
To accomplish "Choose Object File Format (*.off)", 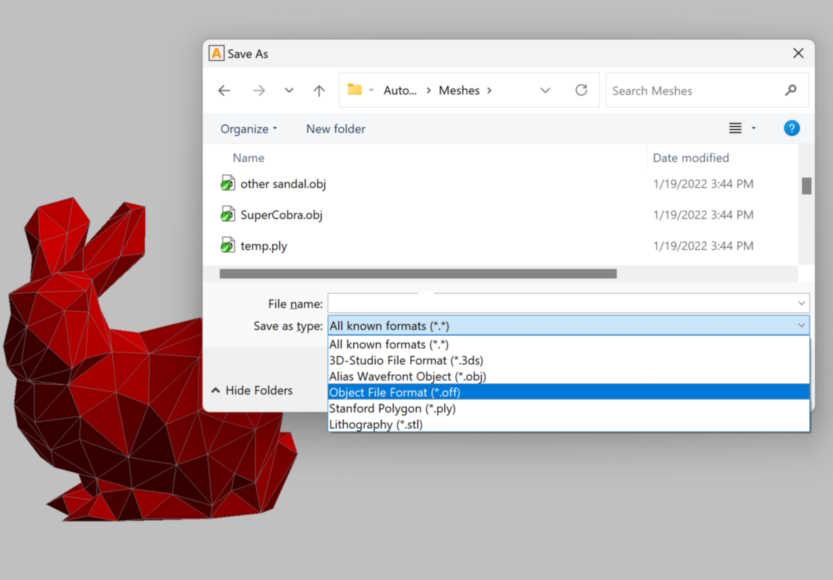I will click(569, 392).
